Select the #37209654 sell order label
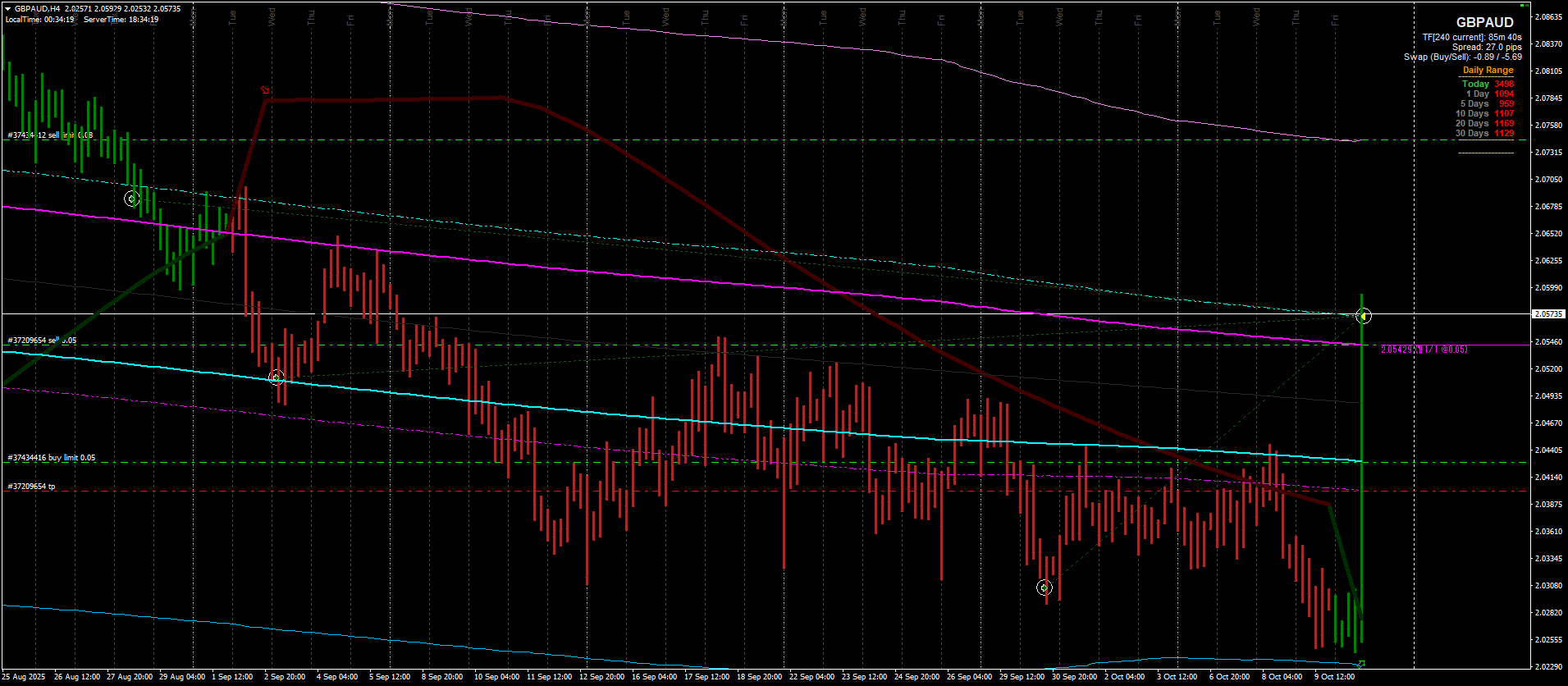This screenshot has width=1568, height=686. (42, 341)
